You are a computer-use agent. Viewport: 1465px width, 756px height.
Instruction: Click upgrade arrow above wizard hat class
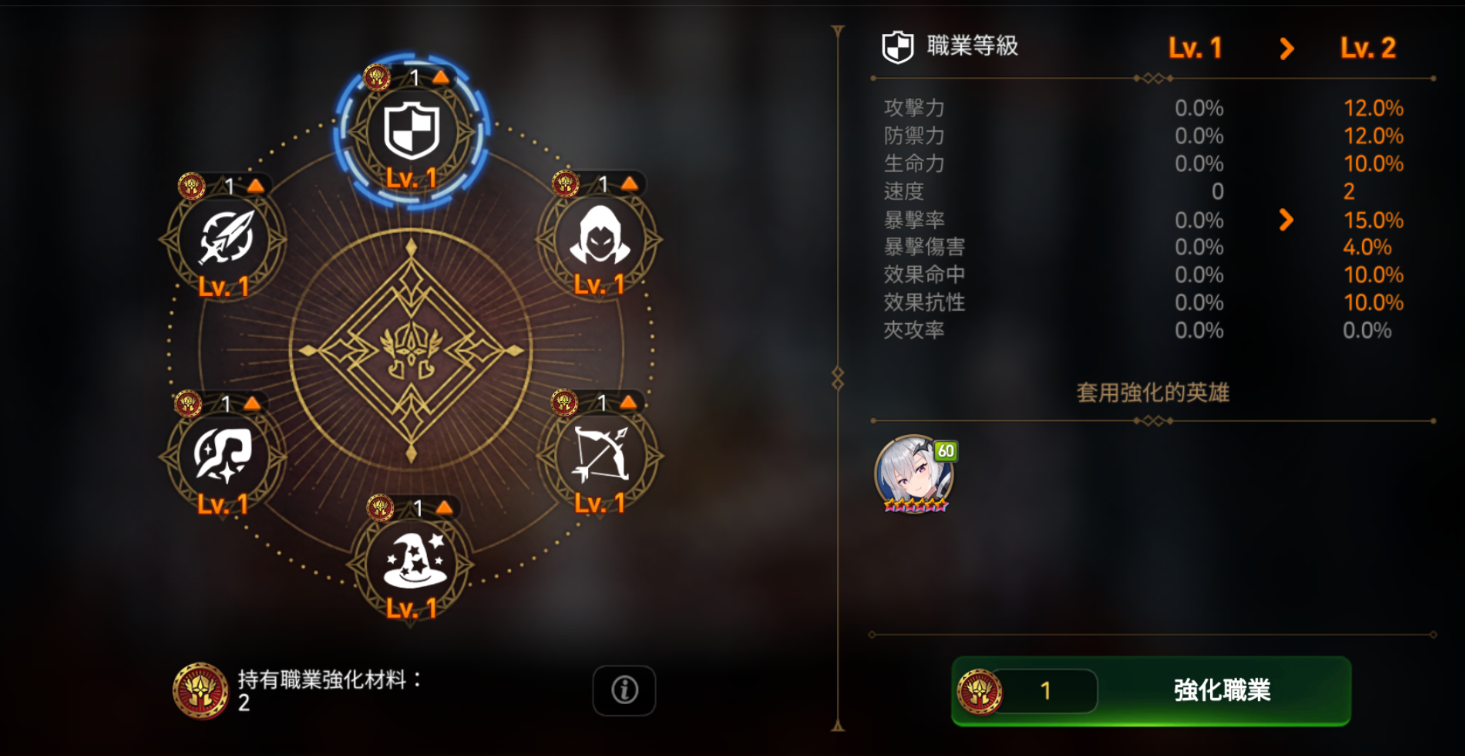tap(442, 507)
